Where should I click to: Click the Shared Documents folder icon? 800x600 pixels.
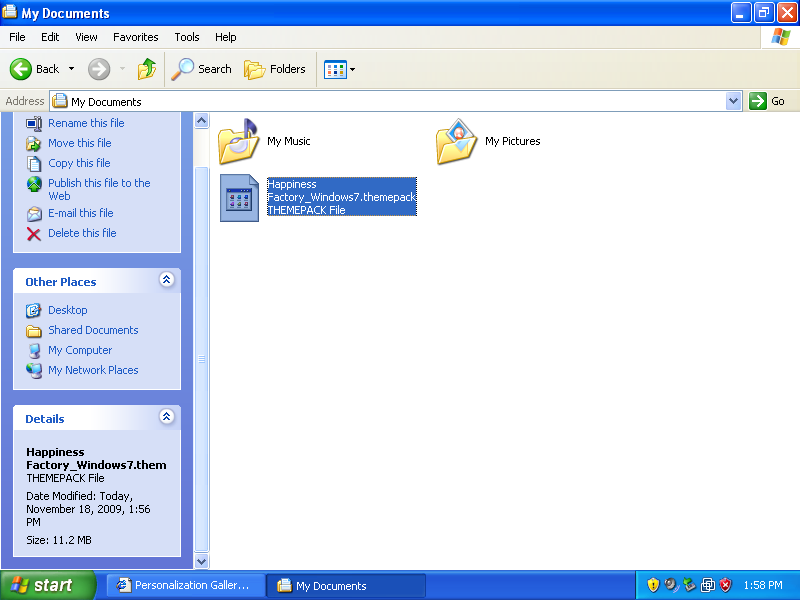click(x=34, y=331)
